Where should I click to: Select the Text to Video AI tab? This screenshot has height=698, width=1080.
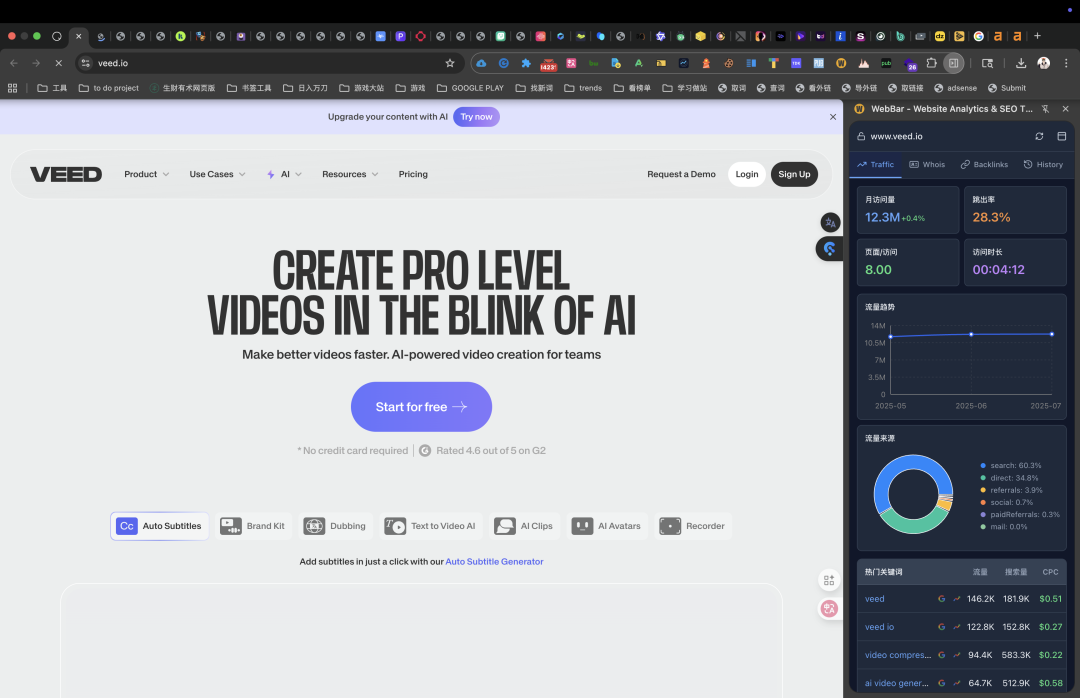(x=430, y=526)
